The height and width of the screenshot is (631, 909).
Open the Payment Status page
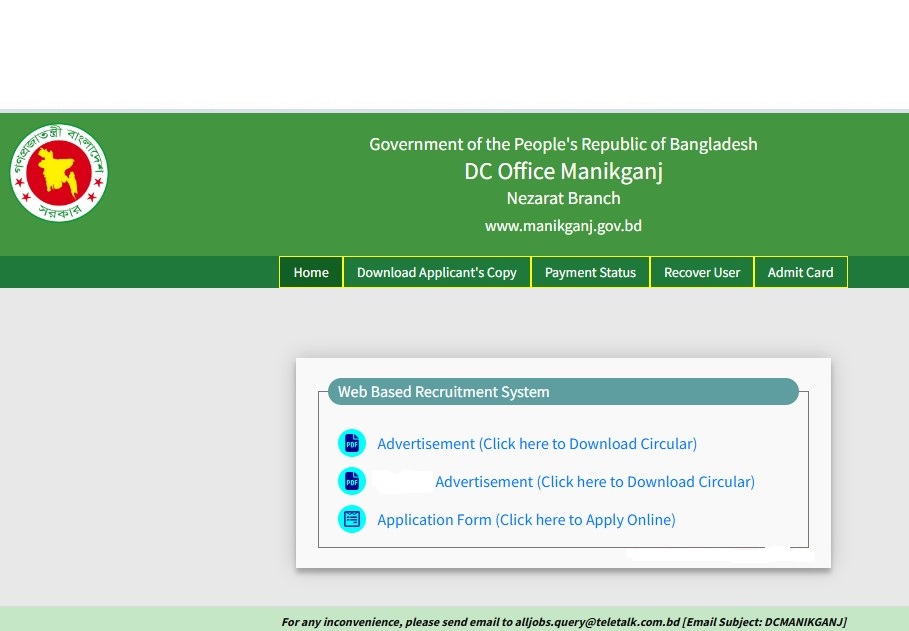pyautogui.click(x=590, y=272)
